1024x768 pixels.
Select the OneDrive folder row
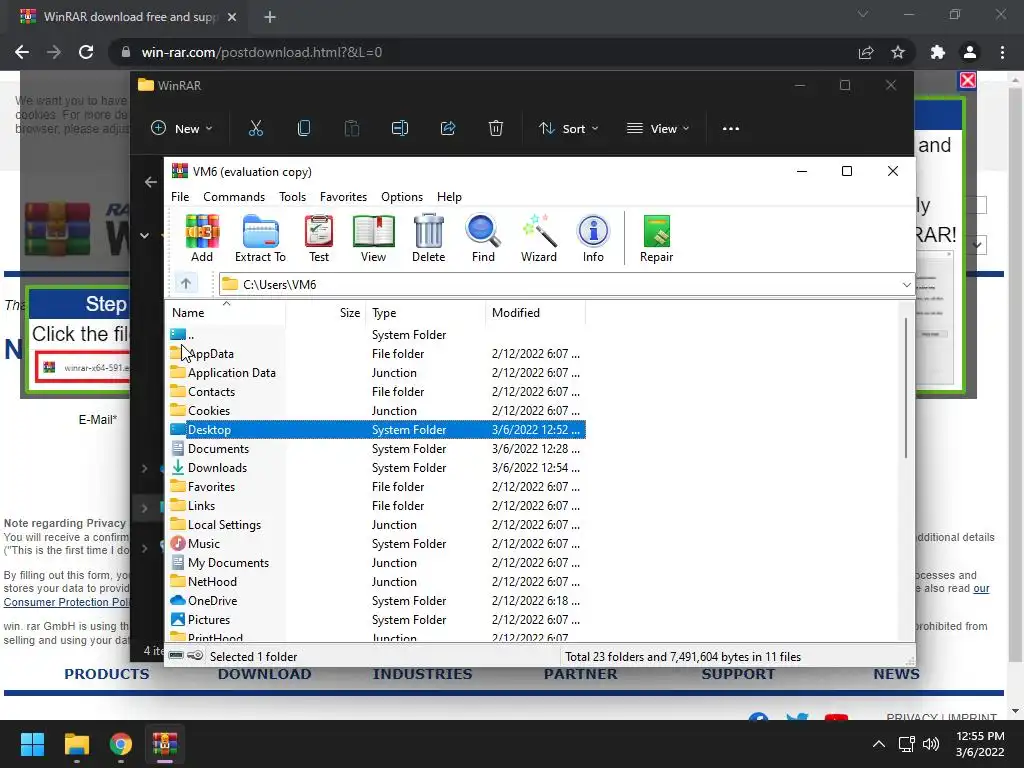pos(376,600)
